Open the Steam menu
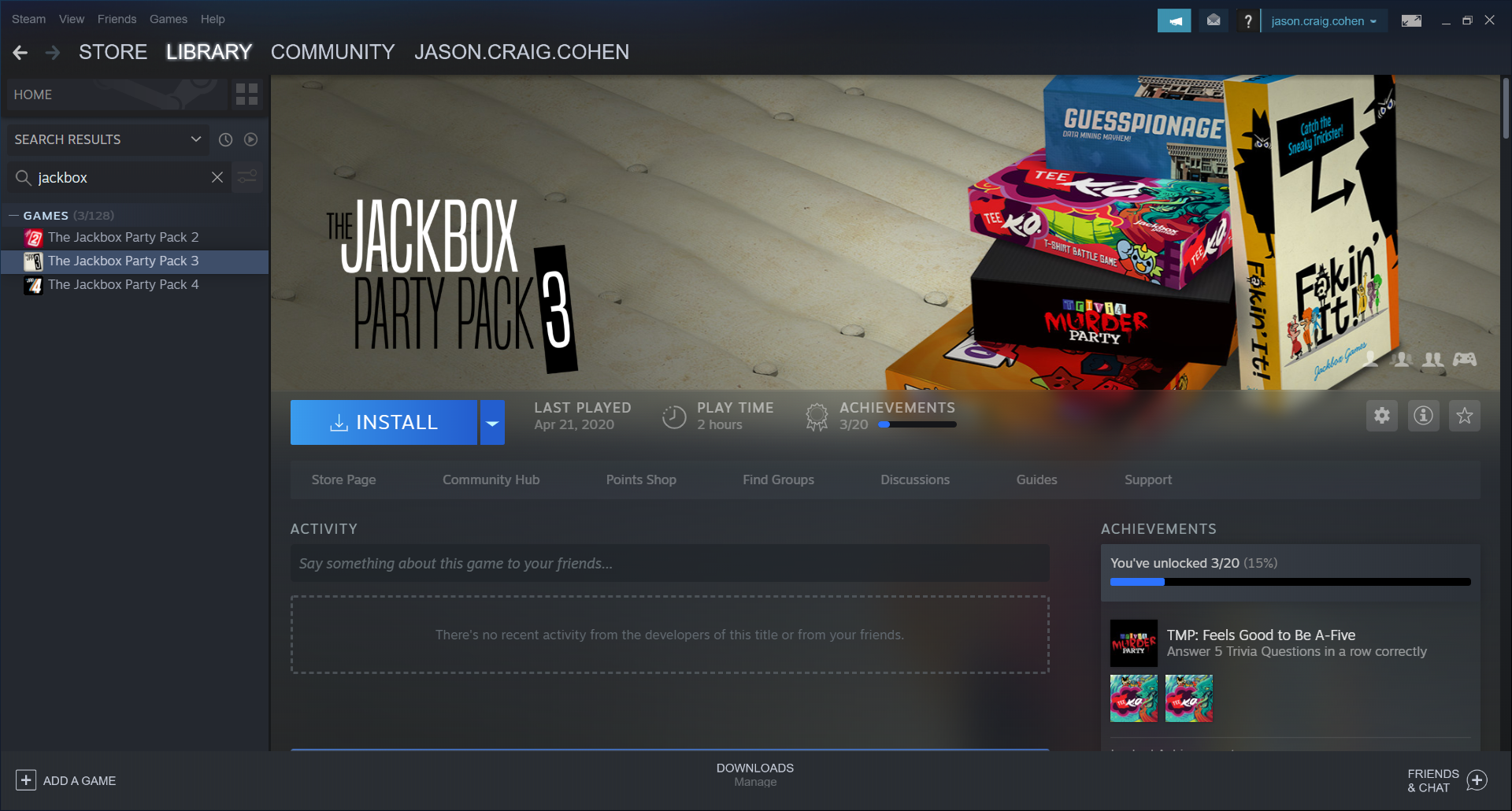Image resolution: width=1512 pixels, height=811 pixels. pos(28,19)
